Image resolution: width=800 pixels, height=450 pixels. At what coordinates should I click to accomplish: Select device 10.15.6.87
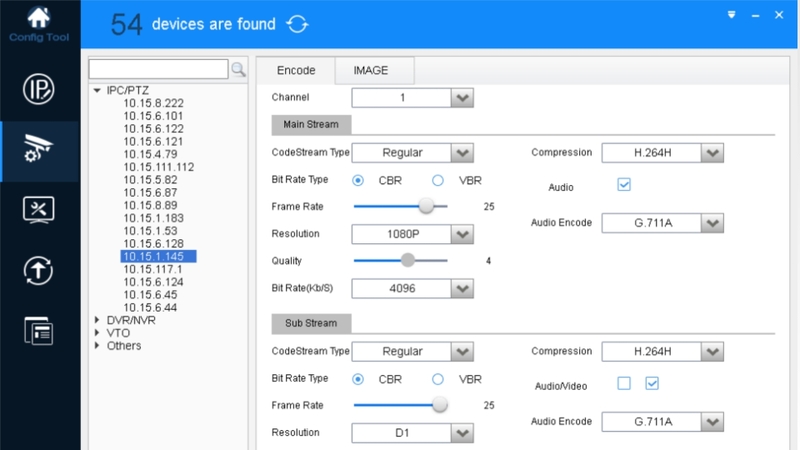click(x=151, y=192)
